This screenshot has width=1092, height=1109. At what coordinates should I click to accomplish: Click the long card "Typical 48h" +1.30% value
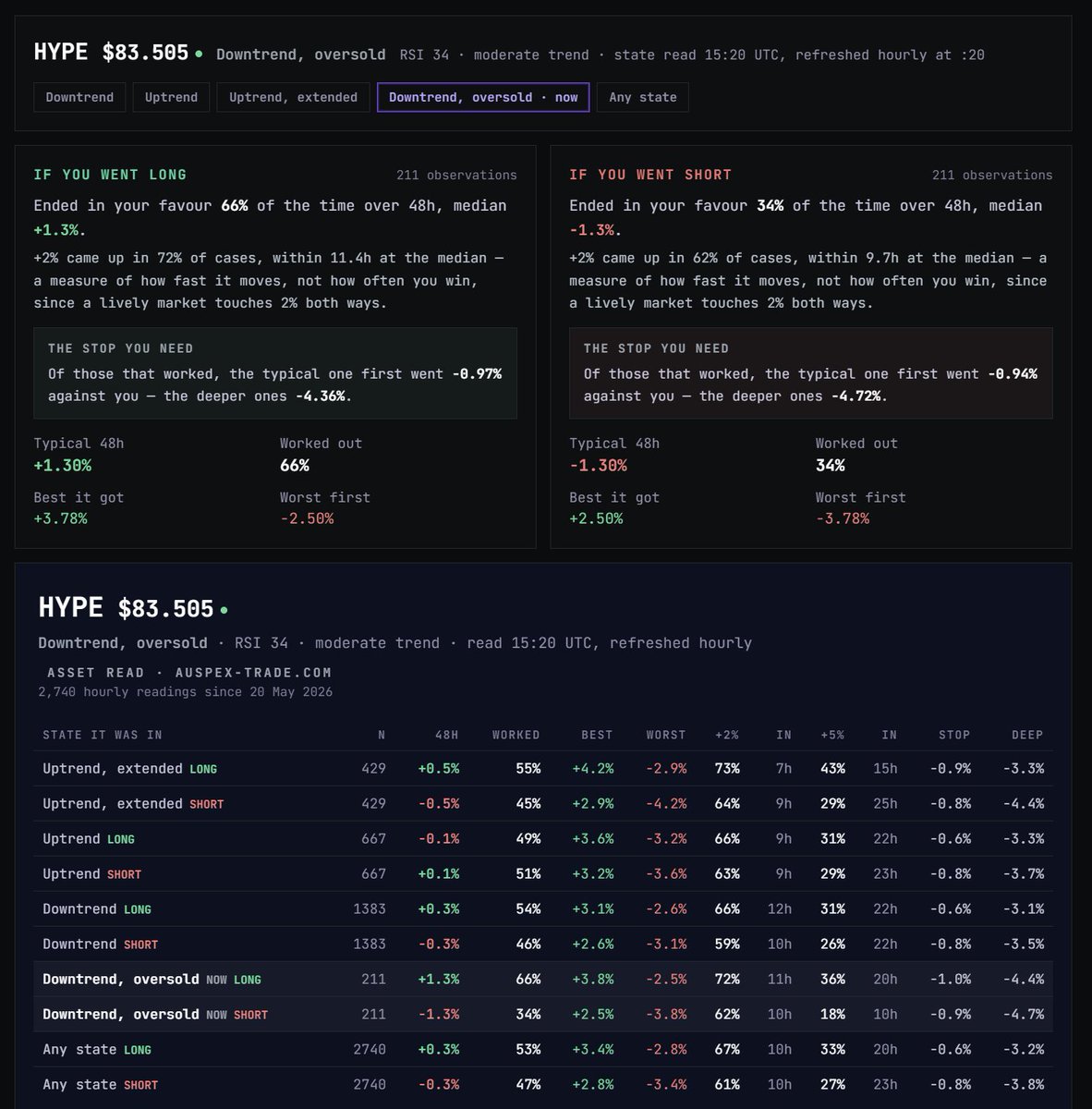tap(63, 466)
